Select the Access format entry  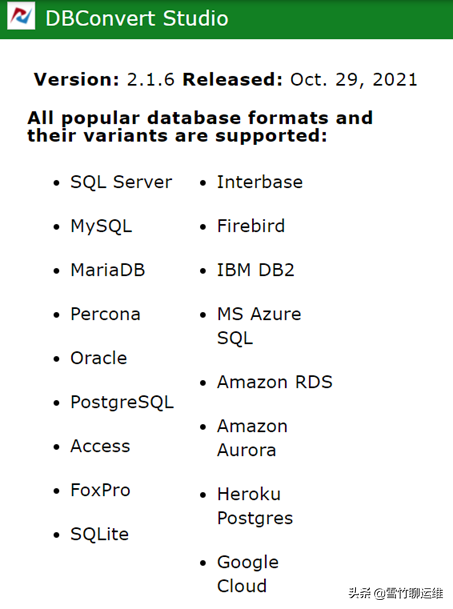click(100, 446)
